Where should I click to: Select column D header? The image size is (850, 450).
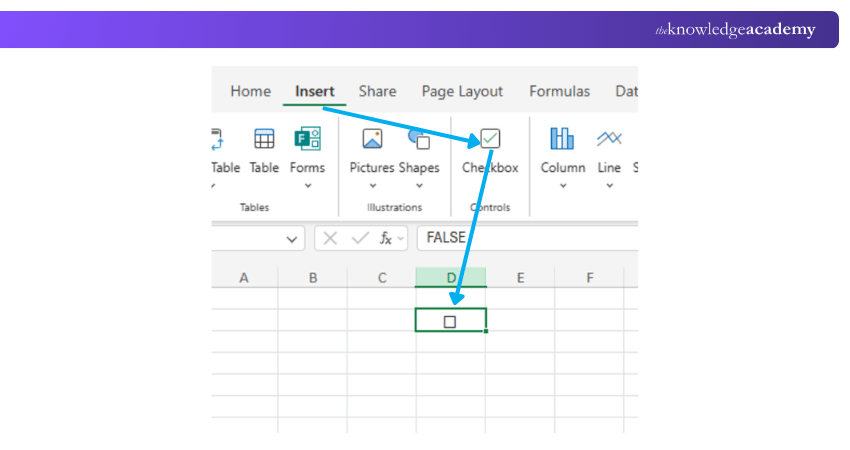[451, 278]
